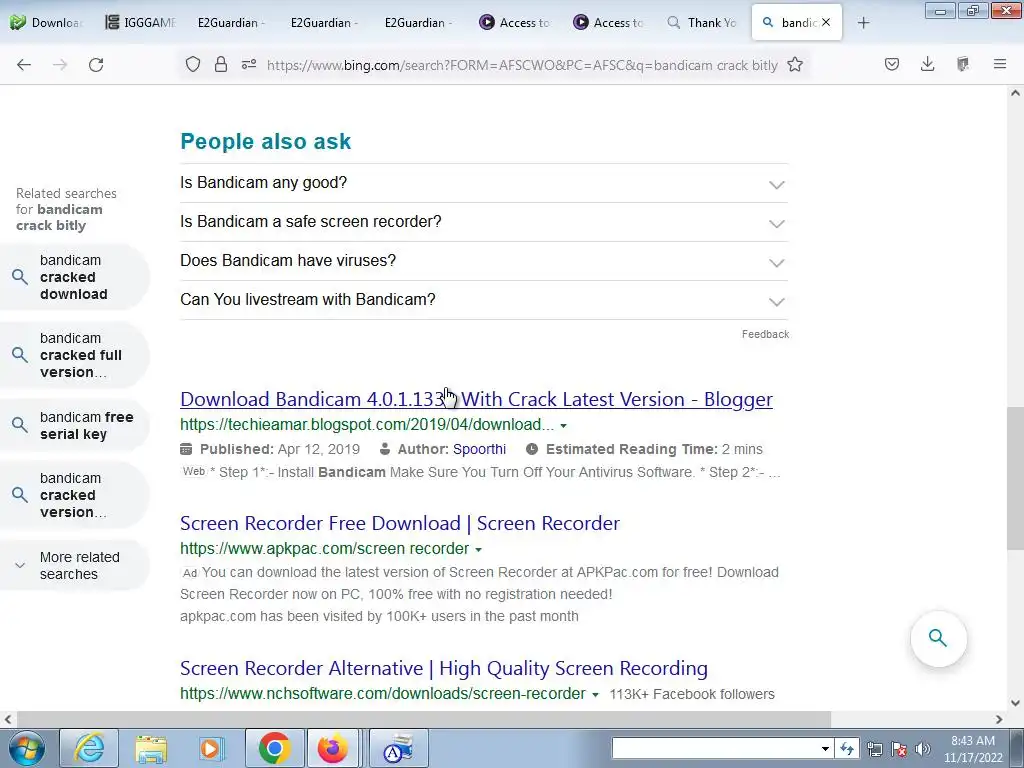Open Download Bandicam 4.0.1.133 With Crack result

coord(476,399)
